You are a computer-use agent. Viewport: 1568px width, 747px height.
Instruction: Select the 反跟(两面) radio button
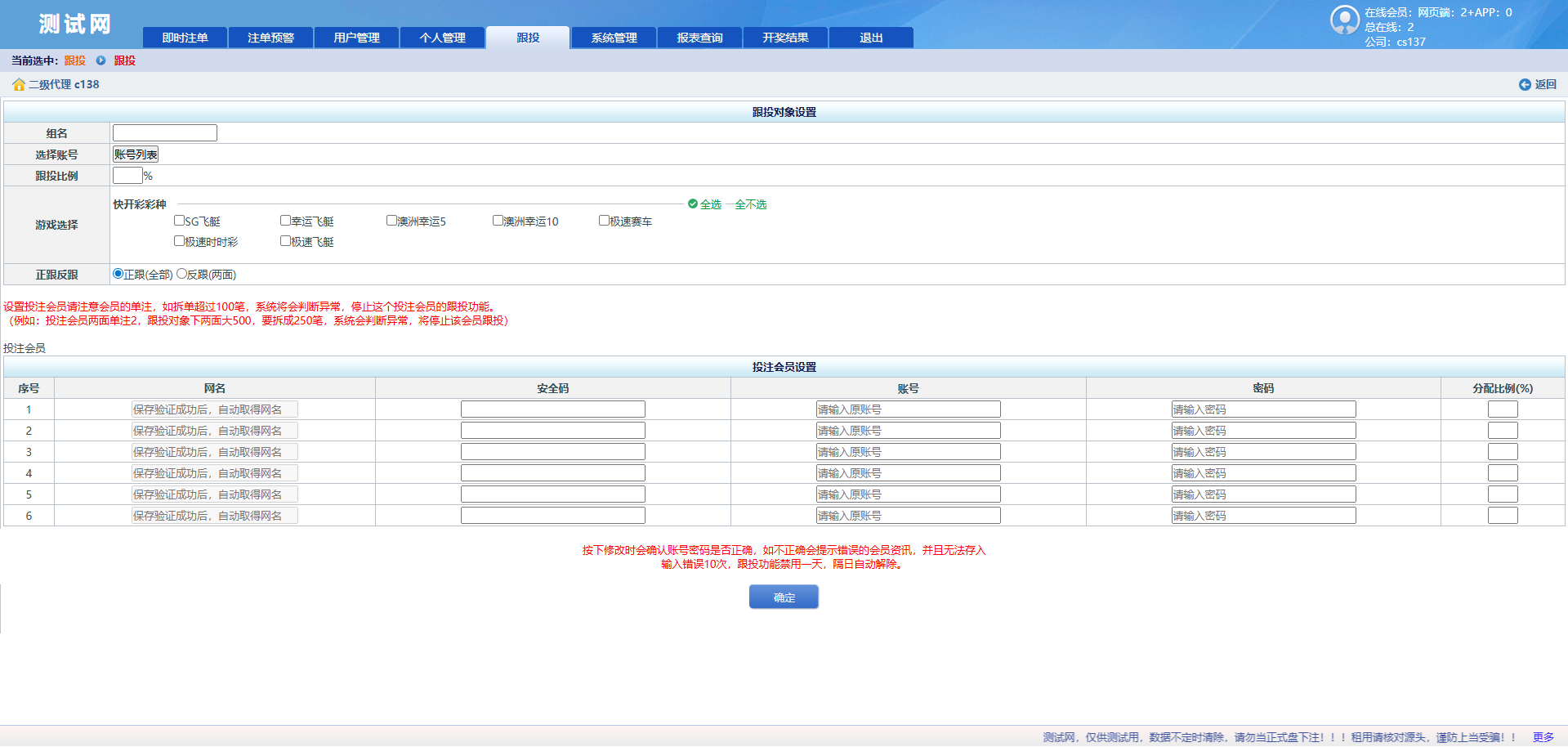tap(182, 275)
